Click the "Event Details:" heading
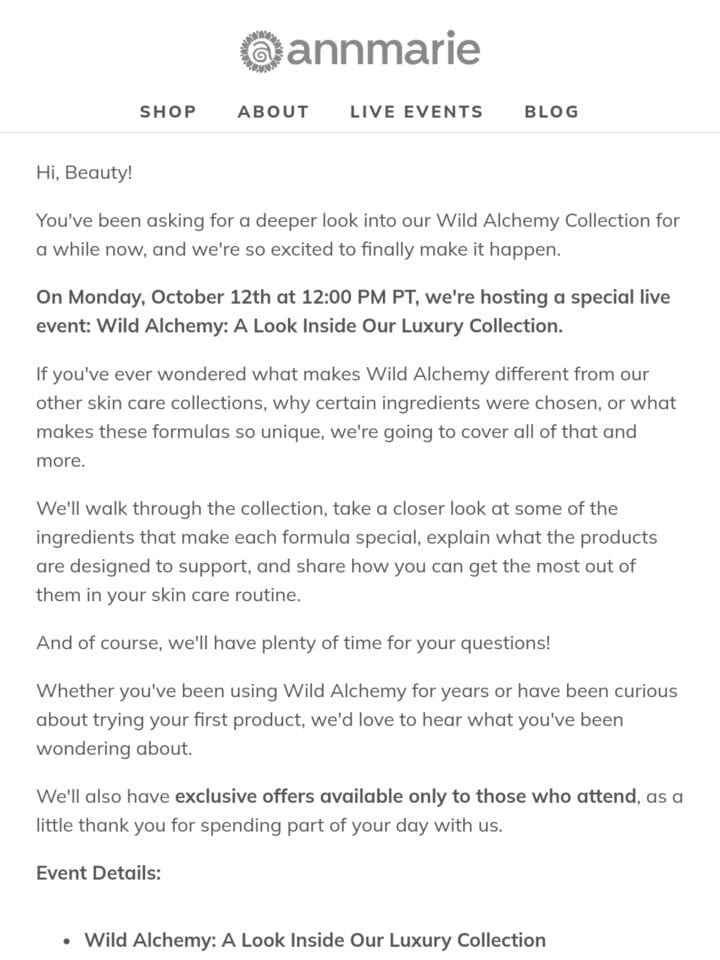Screen dimensions: 720x960 coord(99,873)
